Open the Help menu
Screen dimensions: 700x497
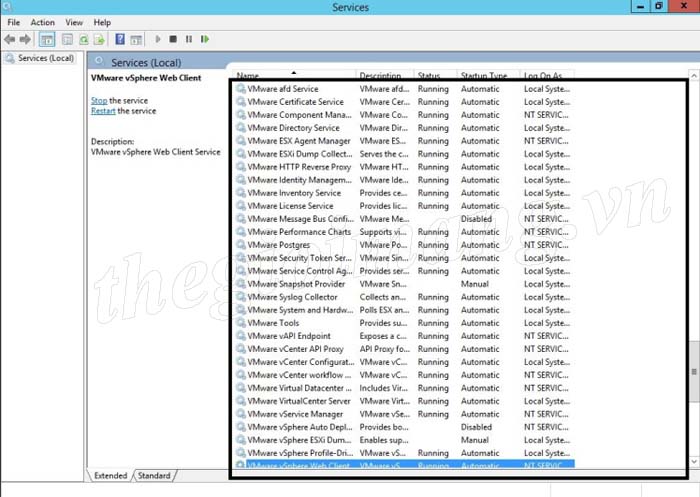coord(102,22)
